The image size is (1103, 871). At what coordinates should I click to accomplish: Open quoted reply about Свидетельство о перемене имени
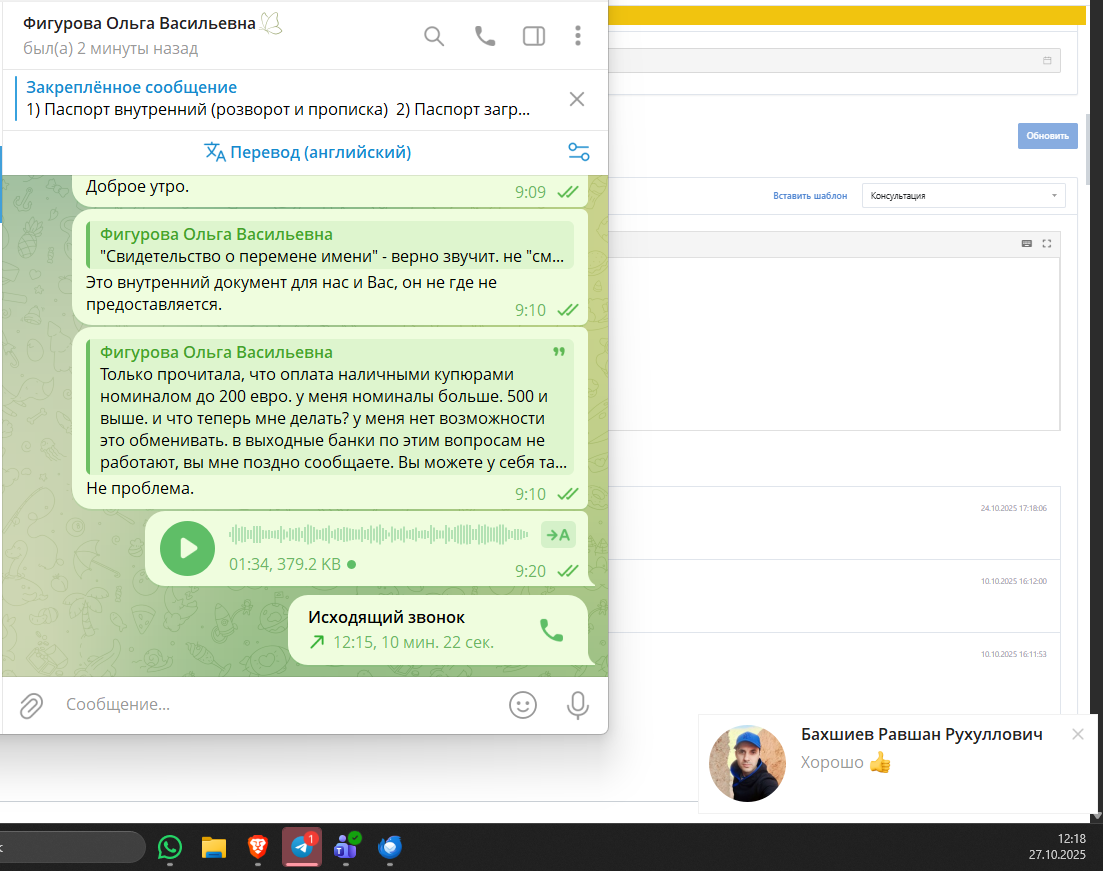(x=330, y=246)
